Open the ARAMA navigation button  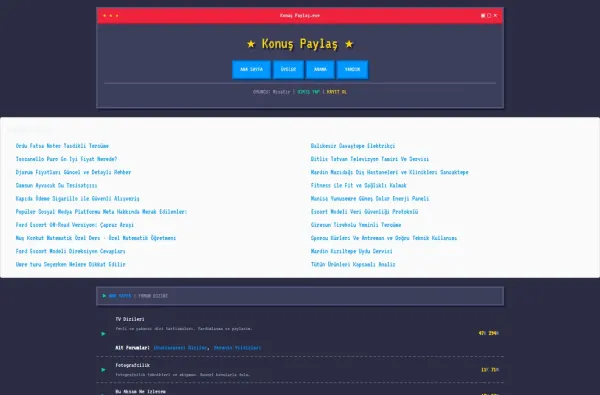tap(320, 70)
